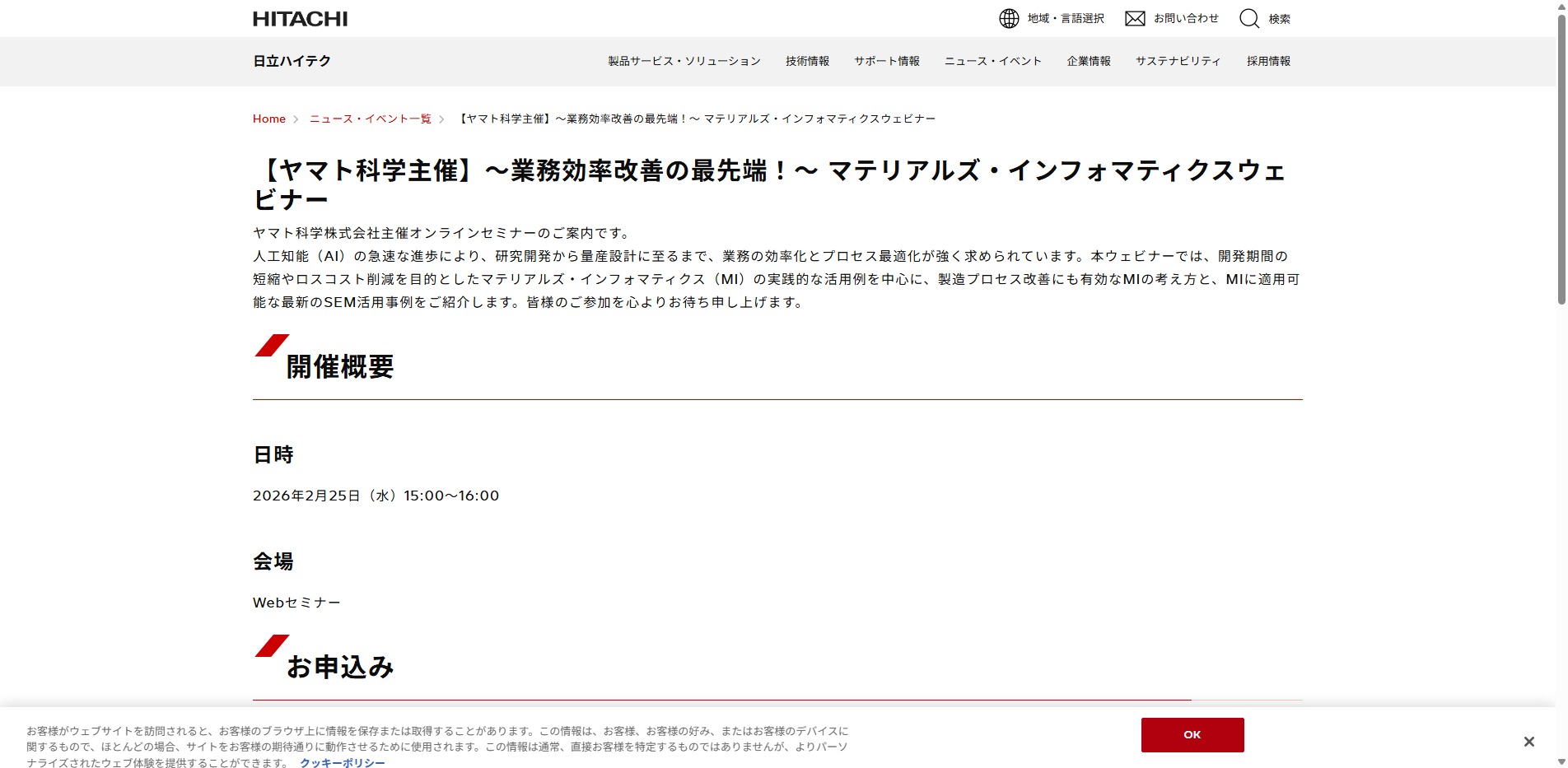The width and height of the screenshot is (1568, 768).
Task: Navigate to Home via the breadcrumb
Action: click(x=268, y=118)
